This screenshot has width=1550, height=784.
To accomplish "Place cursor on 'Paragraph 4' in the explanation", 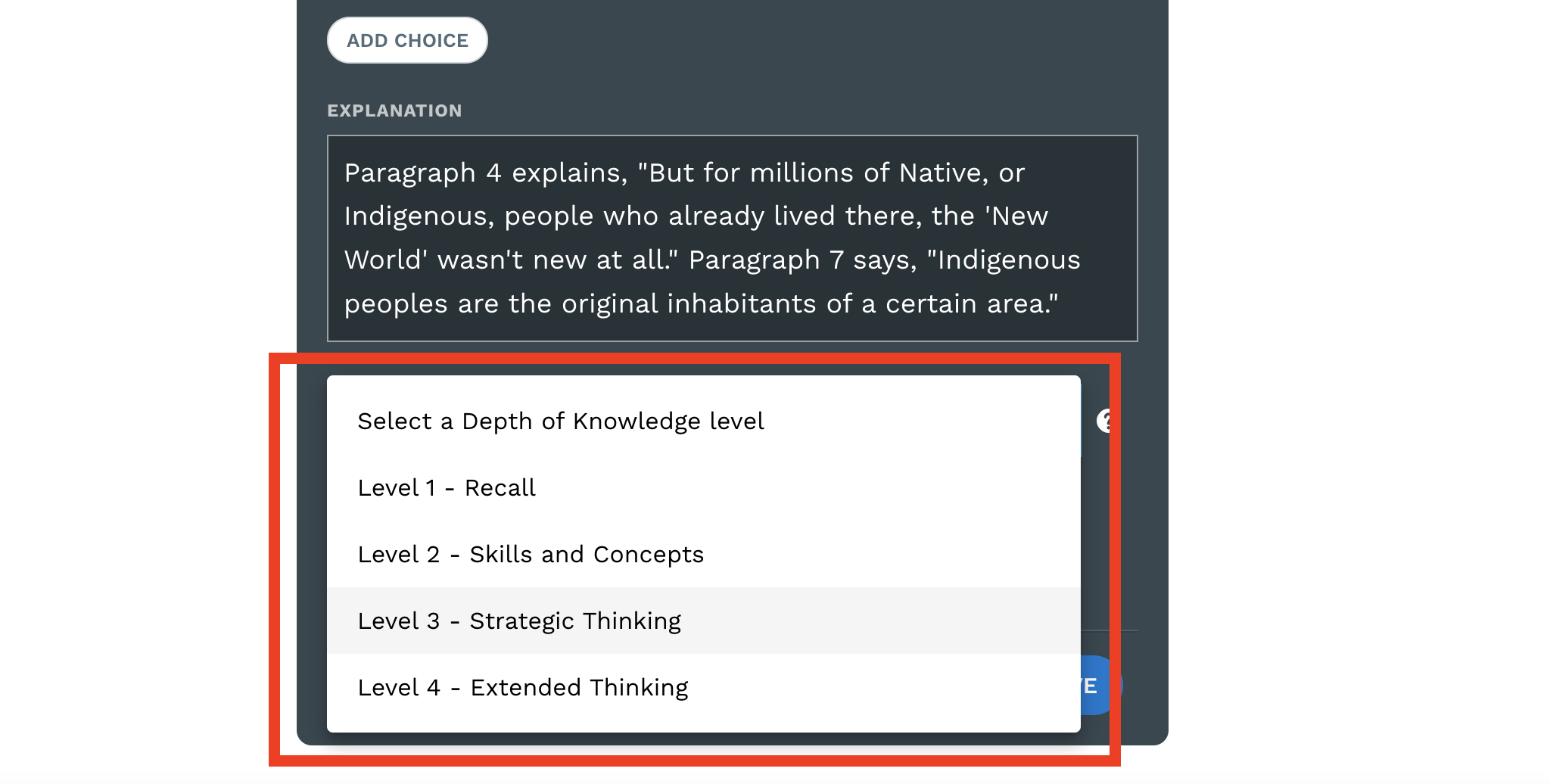I will coord(423,173).
